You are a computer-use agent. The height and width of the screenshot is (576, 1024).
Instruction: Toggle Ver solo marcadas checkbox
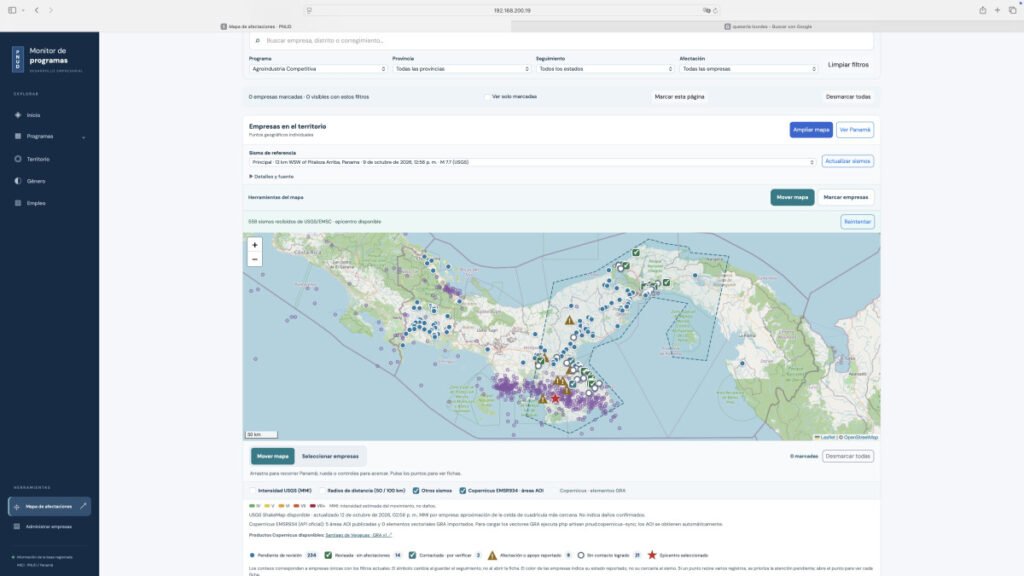[x=487, y=97]
